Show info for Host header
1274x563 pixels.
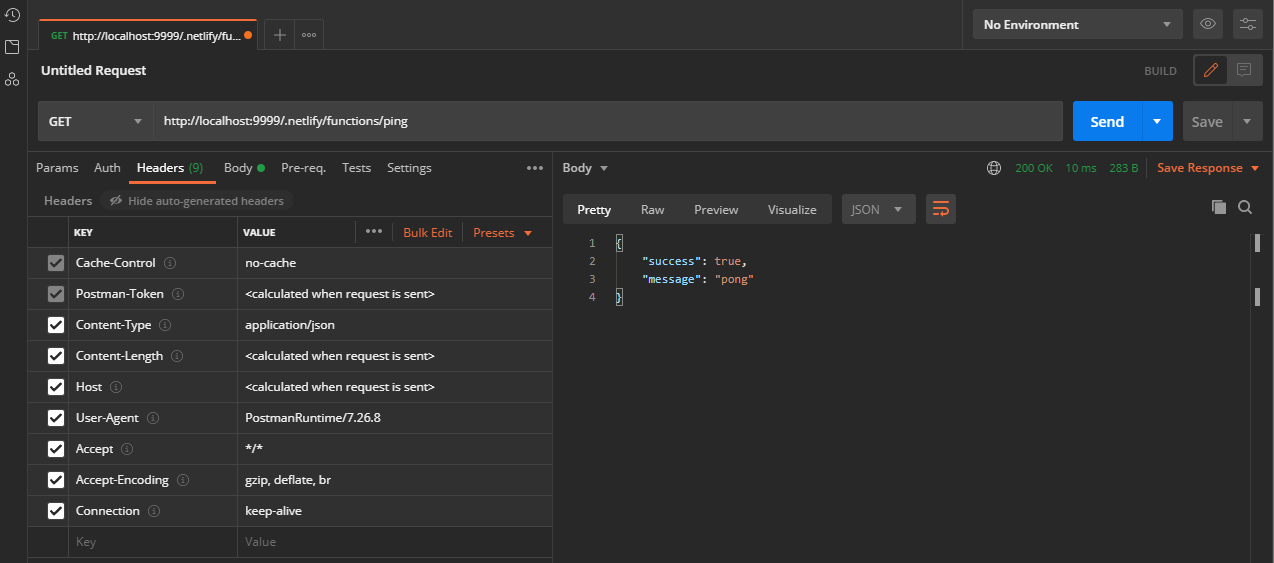tap(116, 387)
